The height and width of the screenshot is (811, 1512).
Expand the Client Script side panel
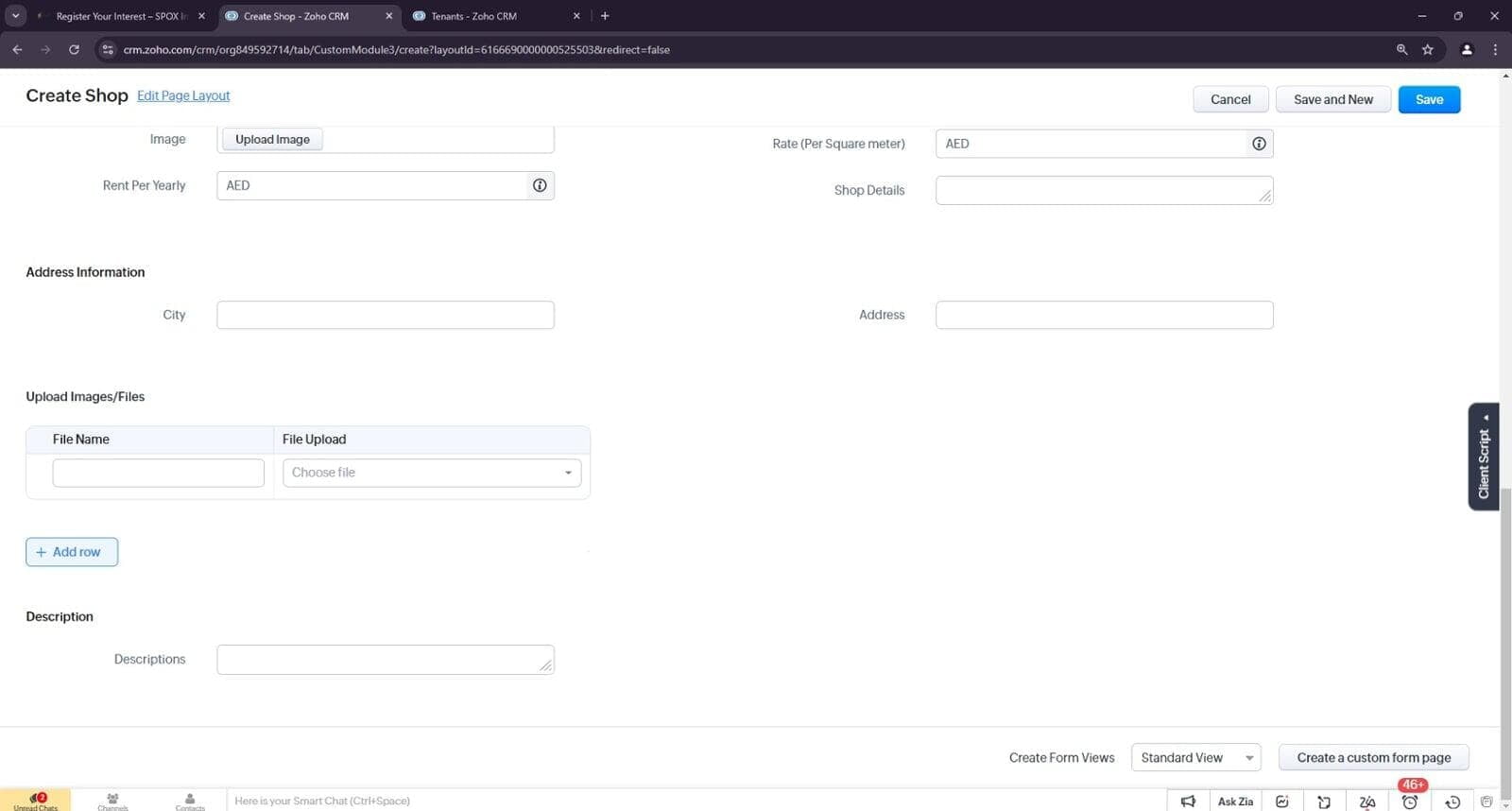(1484, 457)
